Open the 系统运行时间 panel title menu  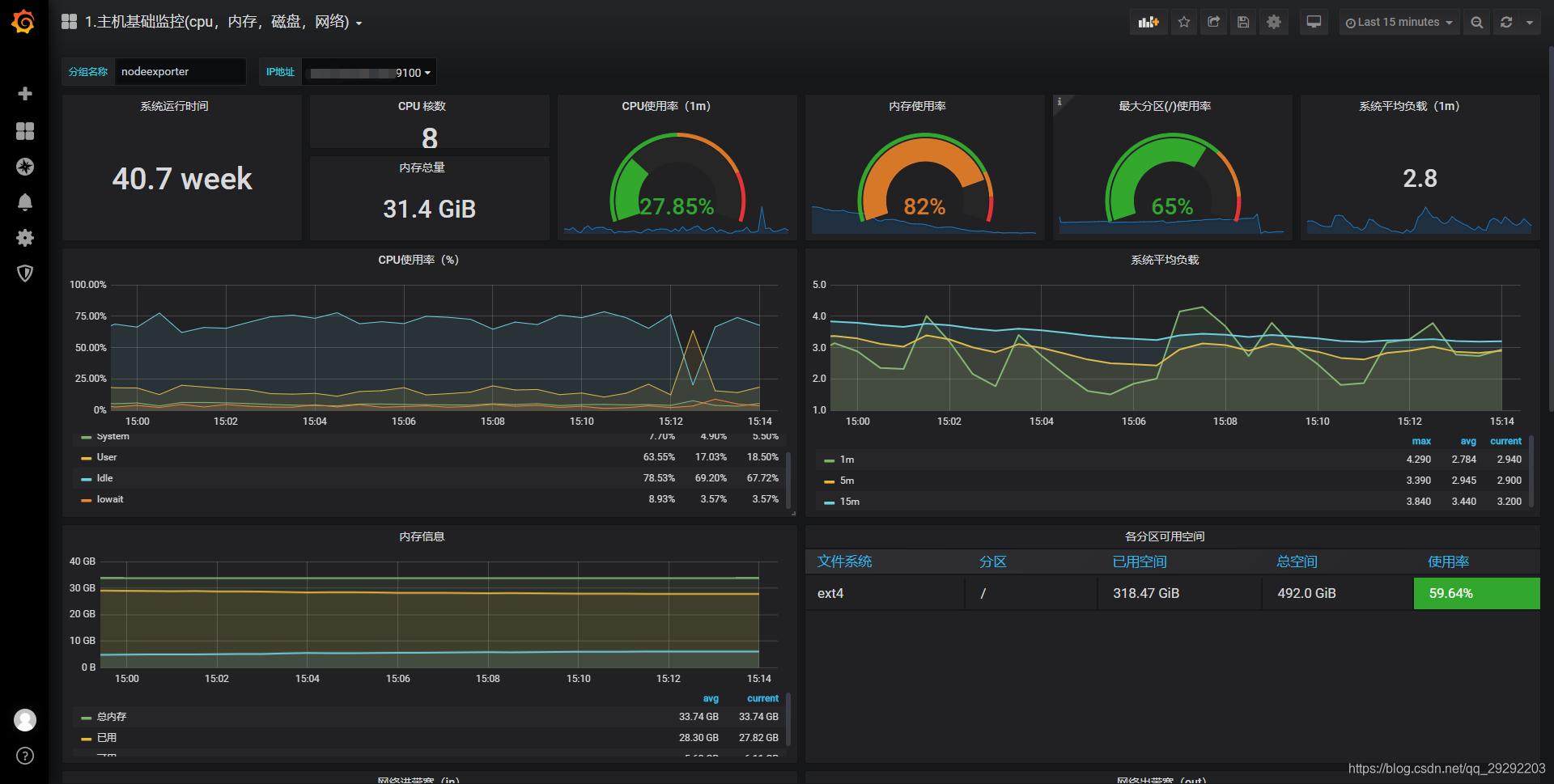174,106
